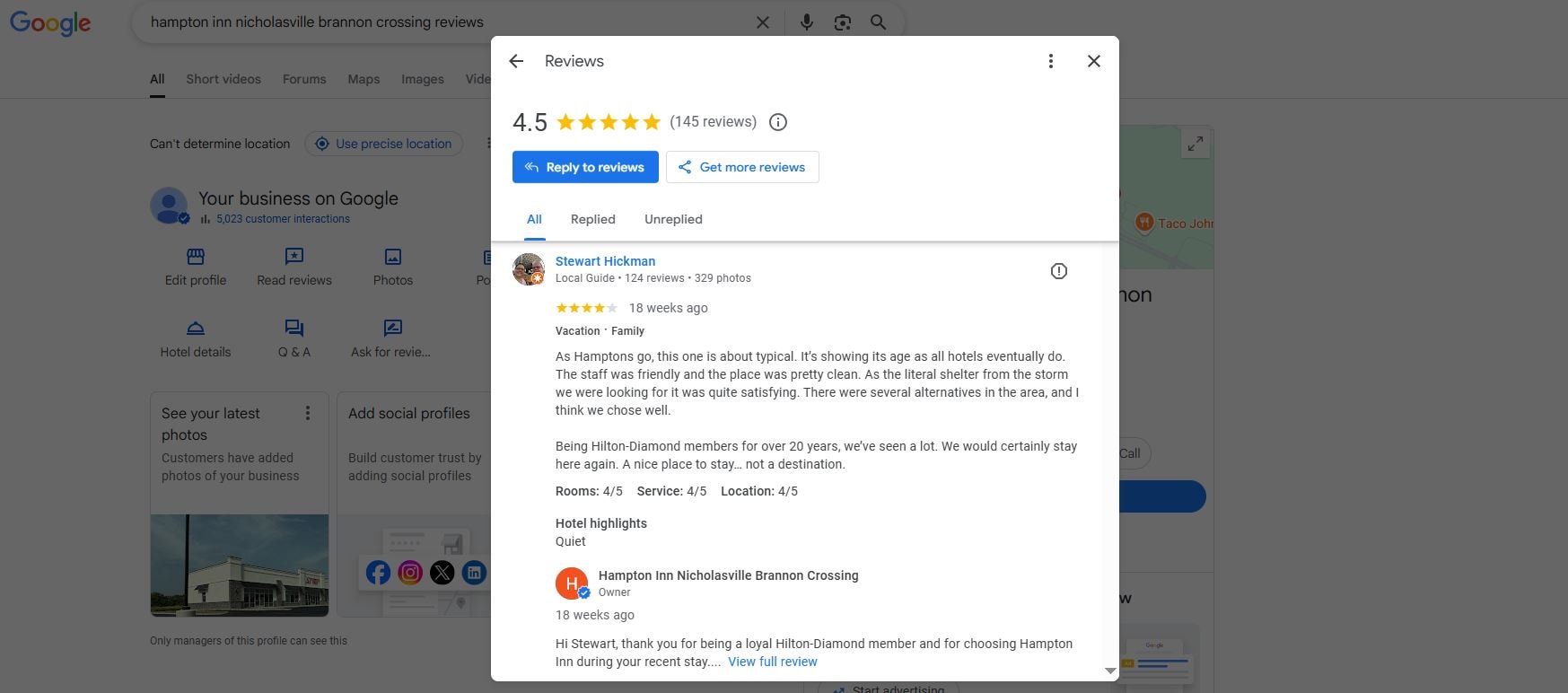
Task: Click See your latest photos card title
Action: tap(211, 424)
